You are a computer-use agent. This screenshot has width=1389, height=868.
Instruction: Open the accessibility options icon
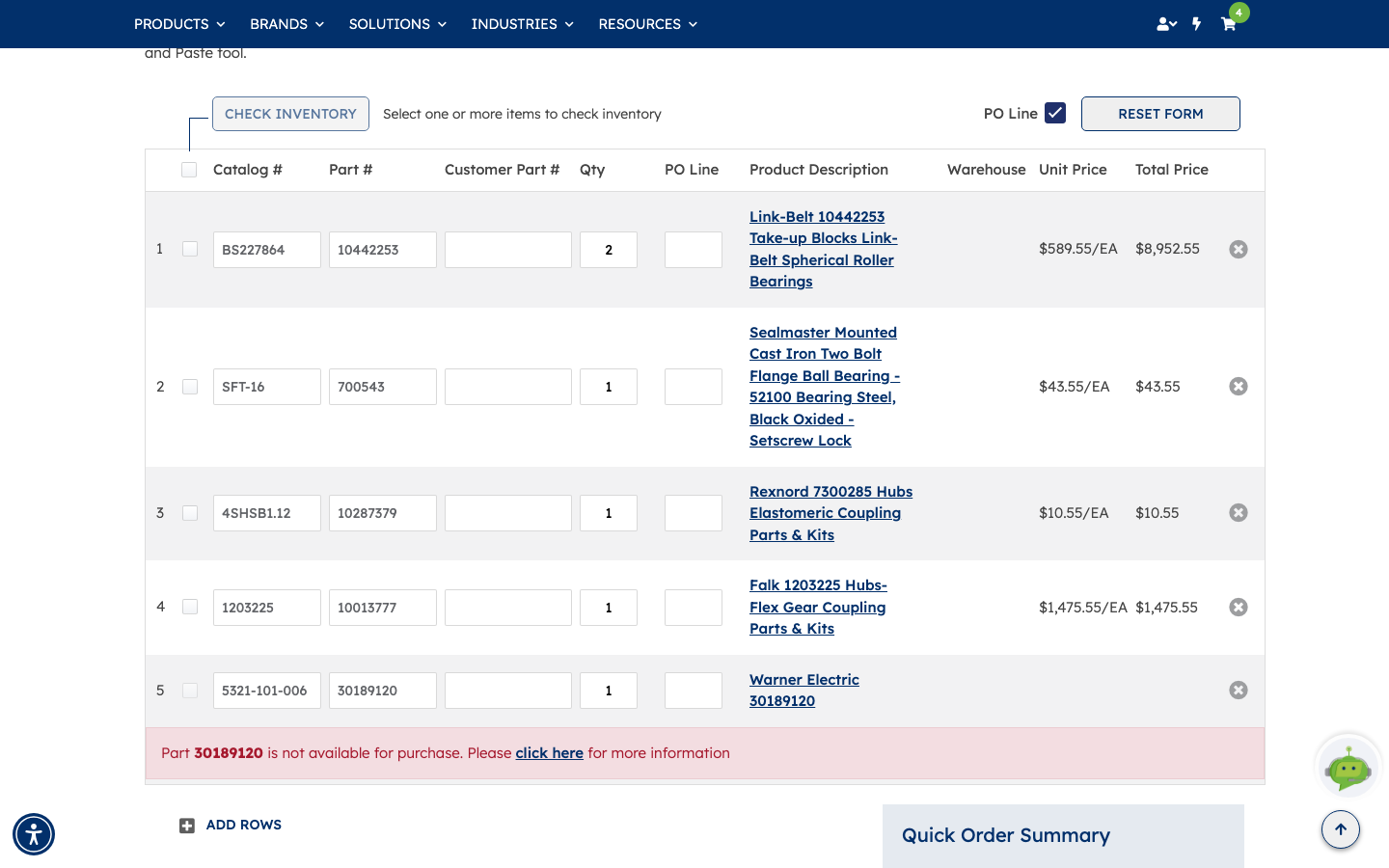pyautogui.click(x=34, y=834)
